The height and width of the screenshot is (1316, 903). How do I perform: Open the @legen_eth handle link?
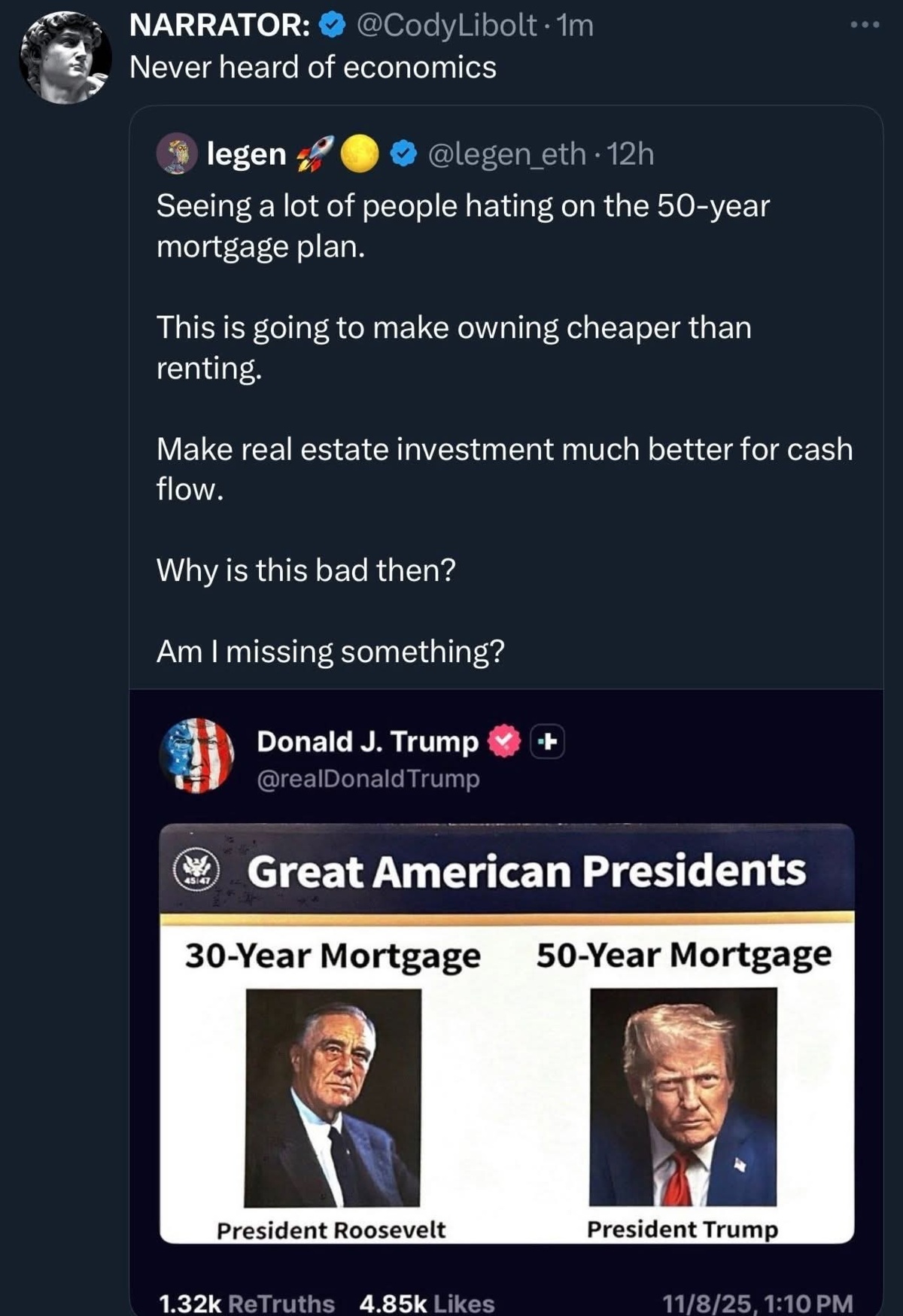[506, 153]
